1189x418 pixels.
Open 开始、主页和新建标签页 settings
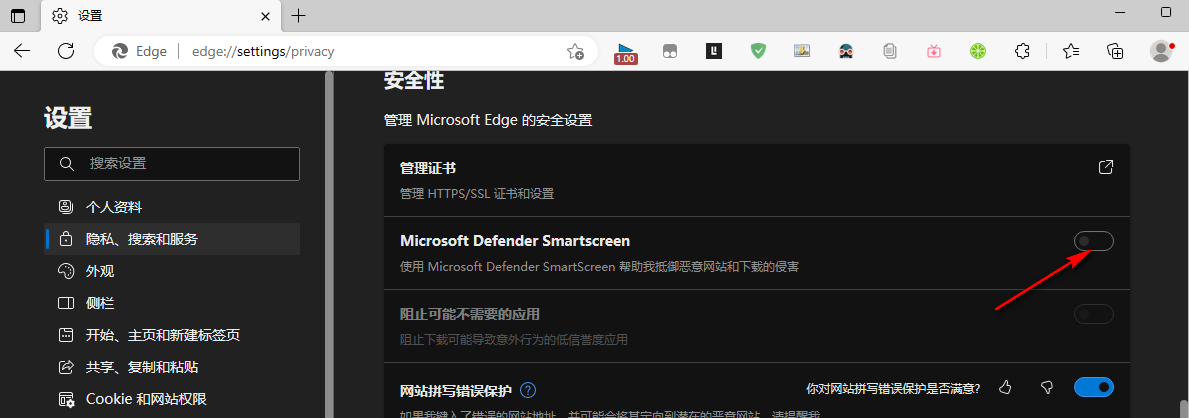(172, 335)
